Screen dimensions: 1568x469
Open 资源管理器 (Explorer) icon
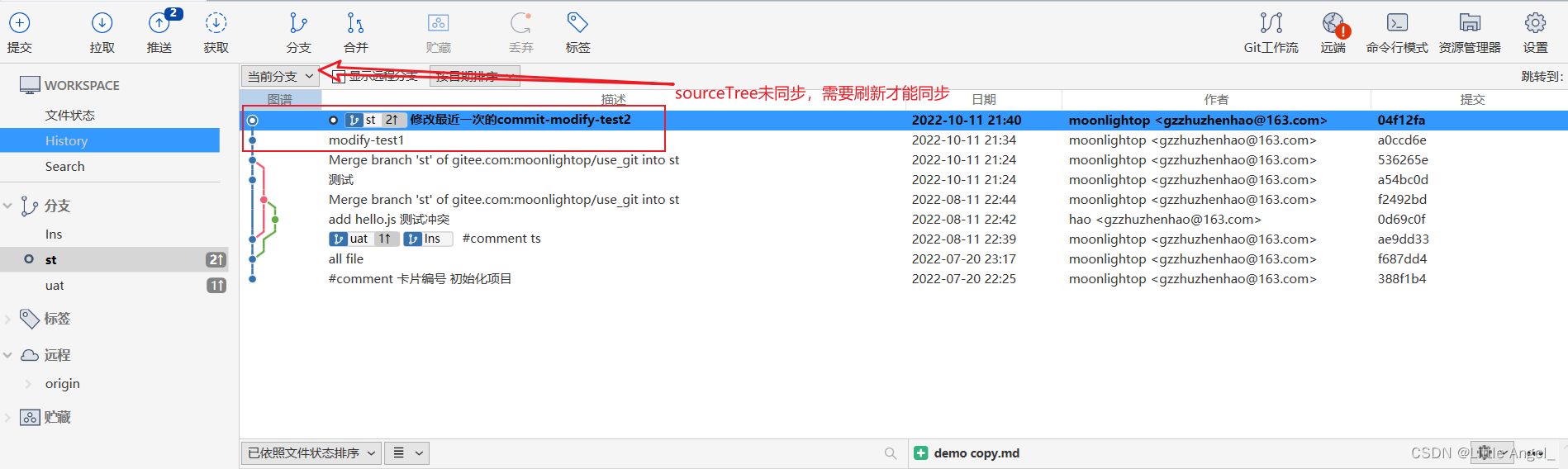tap(1470, 23)
